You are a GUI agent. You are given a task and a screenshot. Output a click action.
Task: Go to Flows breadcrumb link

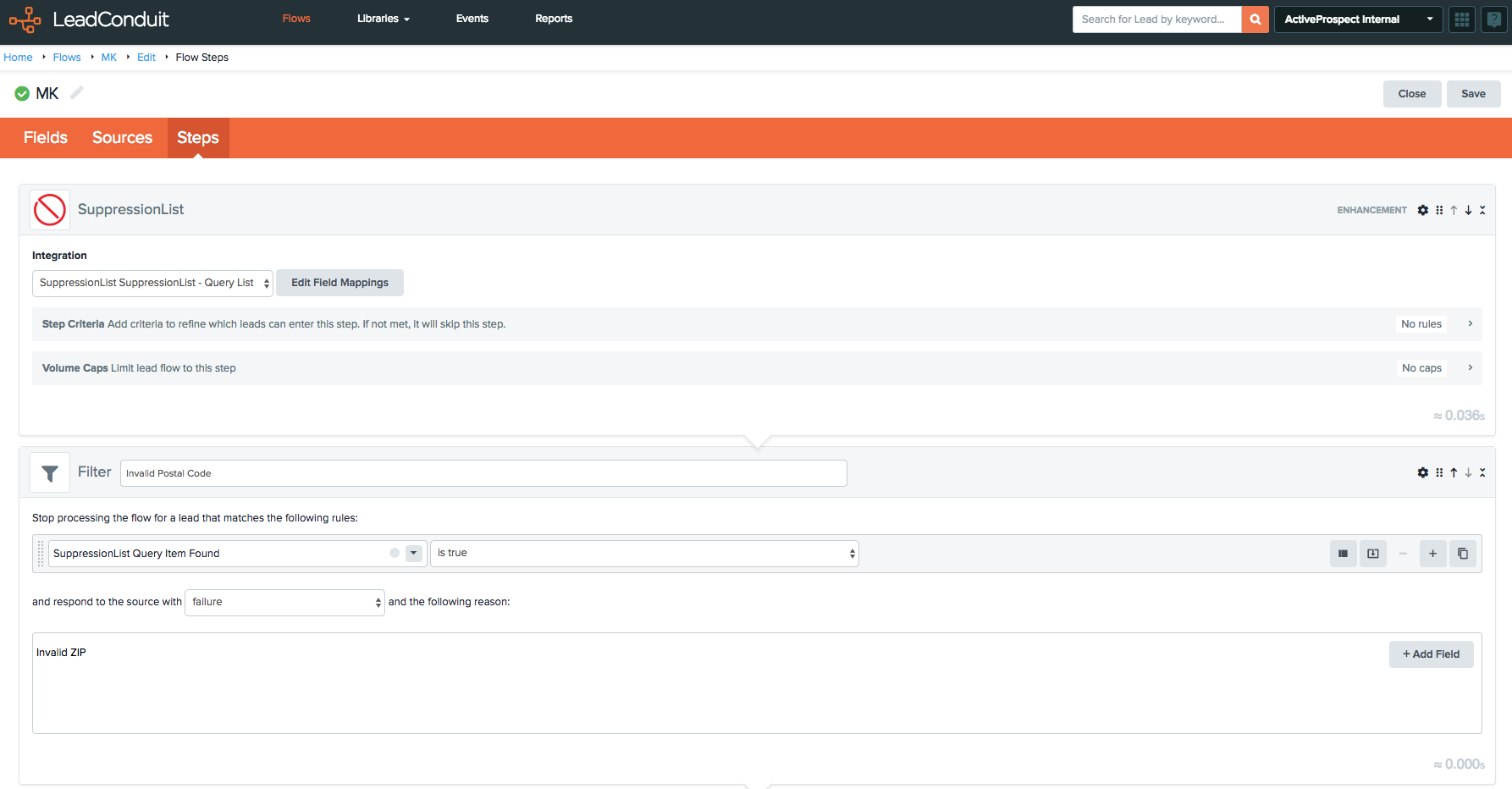tap(67, 58)
